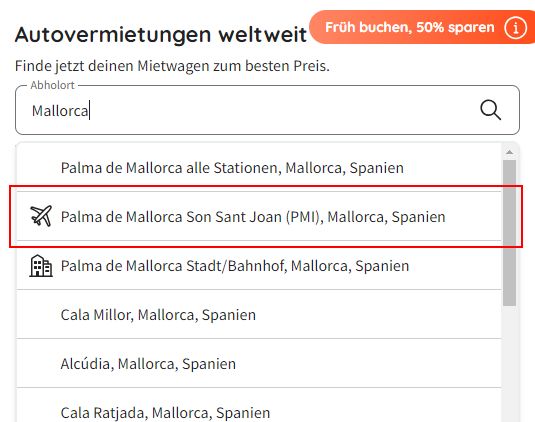The height and width of the screenshot is (422, 535).
Task: Choose Palma de Mallorca Son Sant Joan (PMI)
Action: click(x=259, y=216)
